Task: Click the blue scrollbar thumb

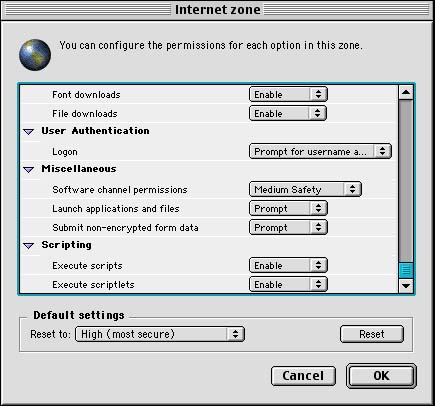Action: click(406, 270)
